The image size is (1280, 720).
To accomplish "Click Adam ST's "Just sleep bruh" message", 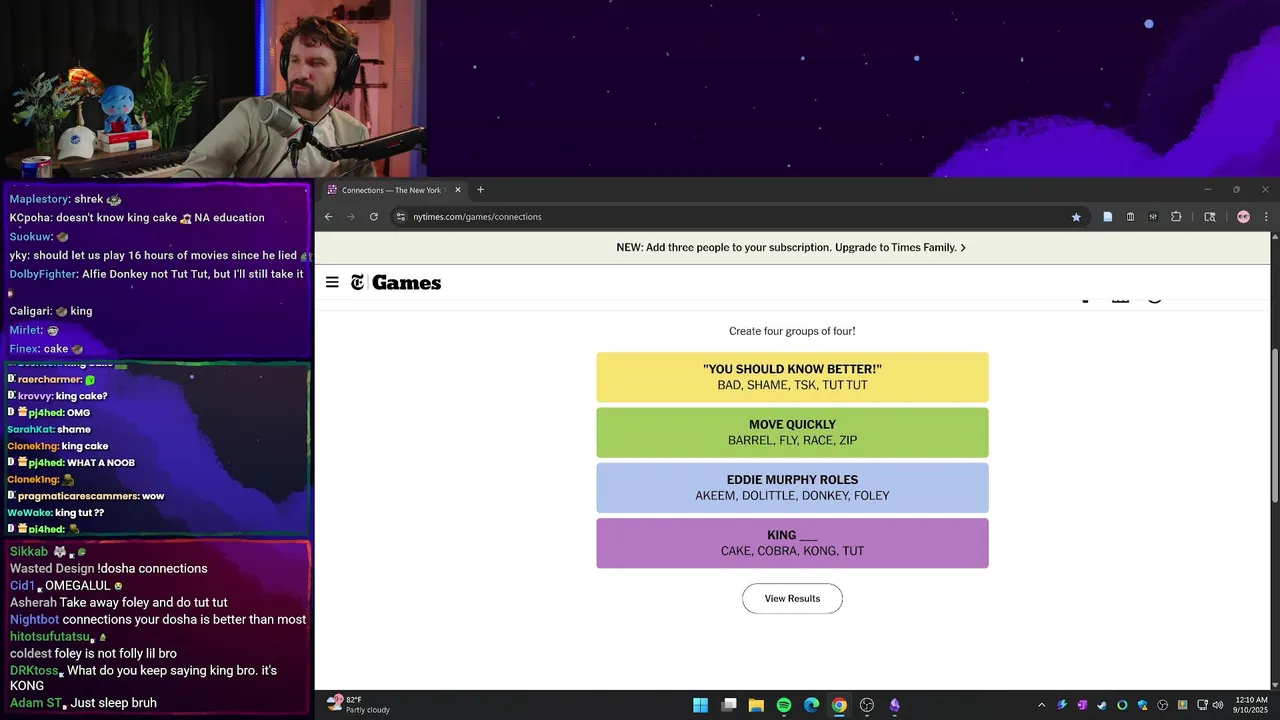I will click(x=83, y=703).
